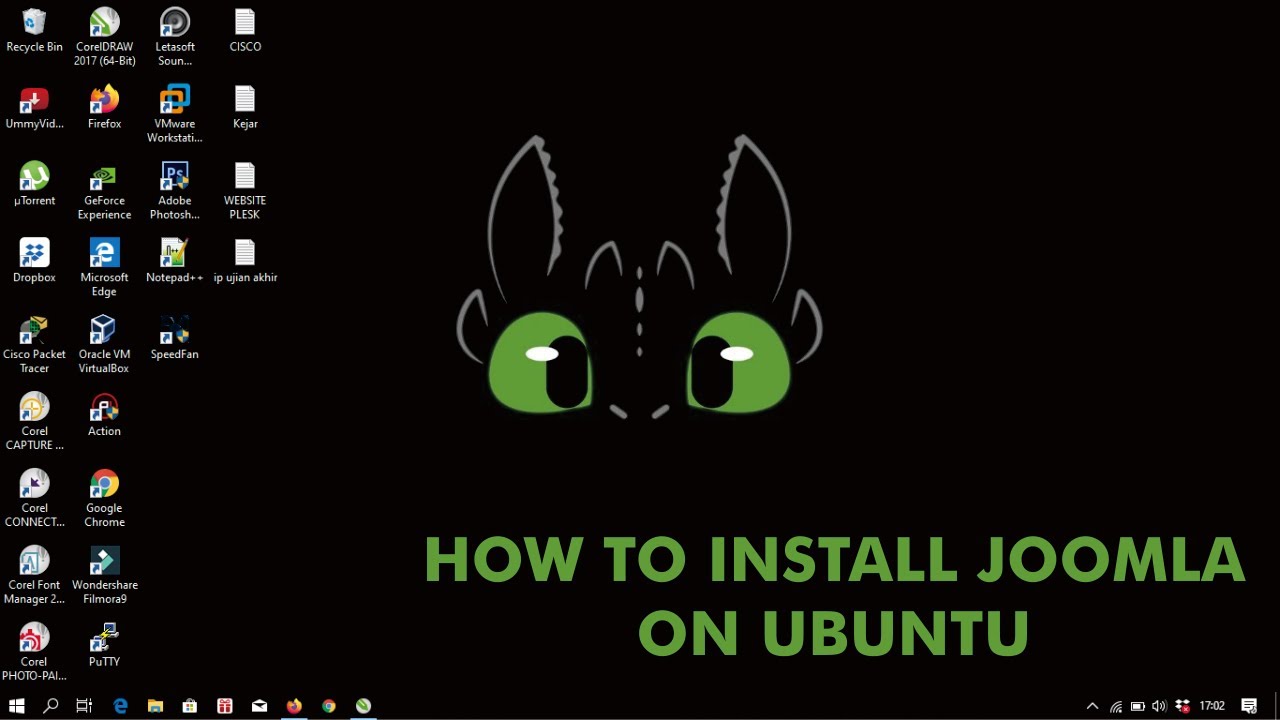
Task: Select the ip ujian akhir file
Action: pyautogui.click(x=245, y=261)
